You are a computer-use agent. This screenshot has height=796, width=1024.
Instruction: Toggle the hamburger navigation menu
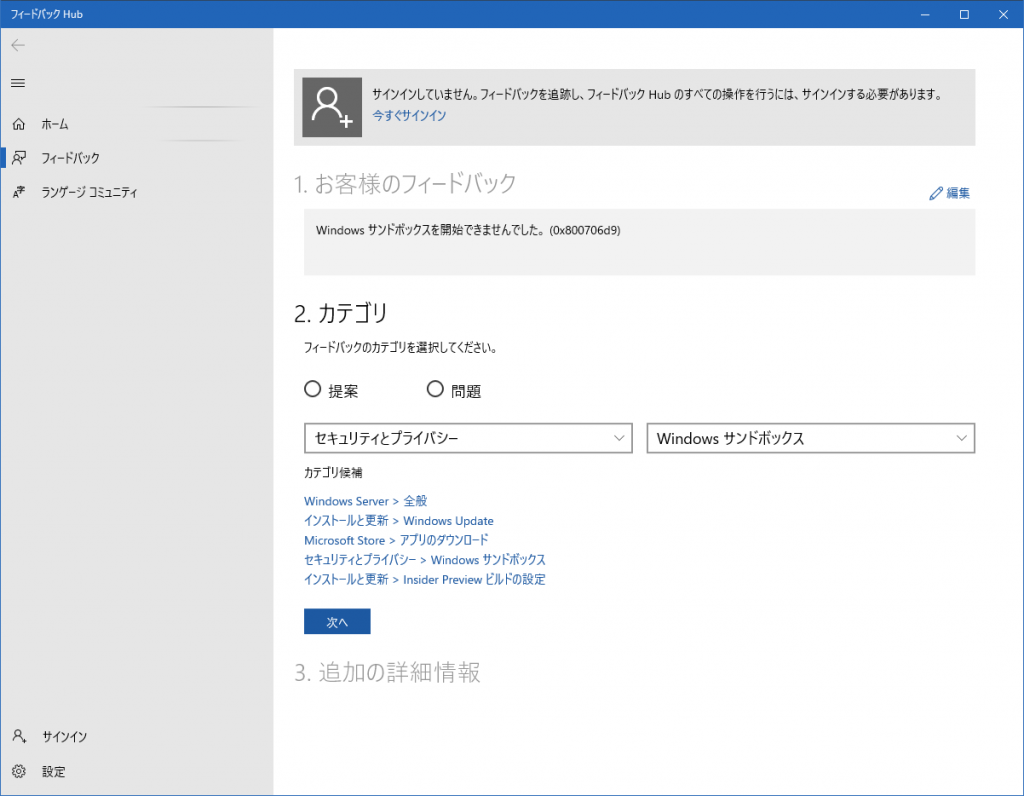click(x=18, y=83)
